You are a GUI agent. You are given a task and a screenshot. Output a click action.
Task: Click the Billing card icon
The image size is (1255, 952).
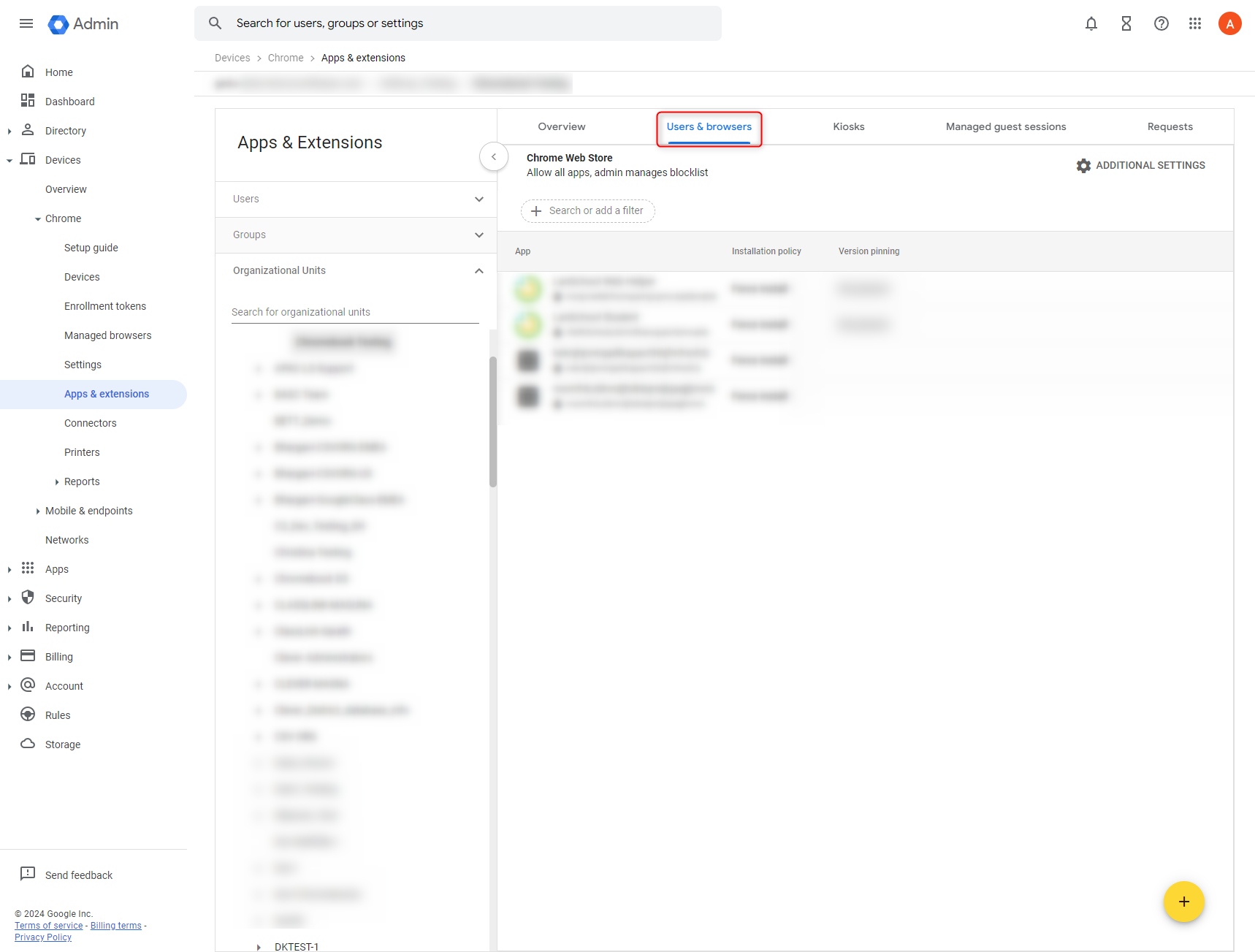point(28,656)
